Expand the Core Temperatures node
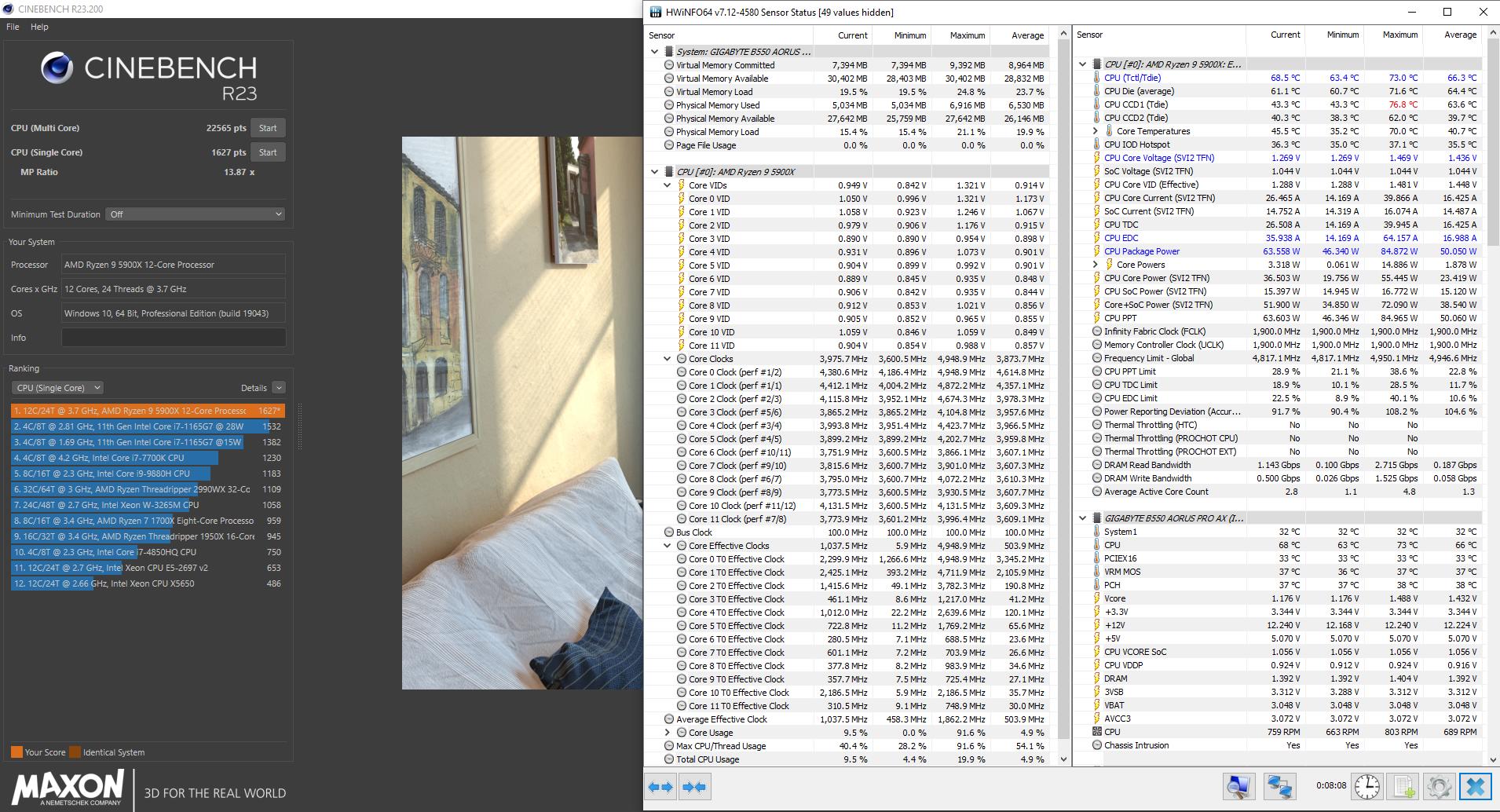1500x812 pixels. (x=1096, y=131)
